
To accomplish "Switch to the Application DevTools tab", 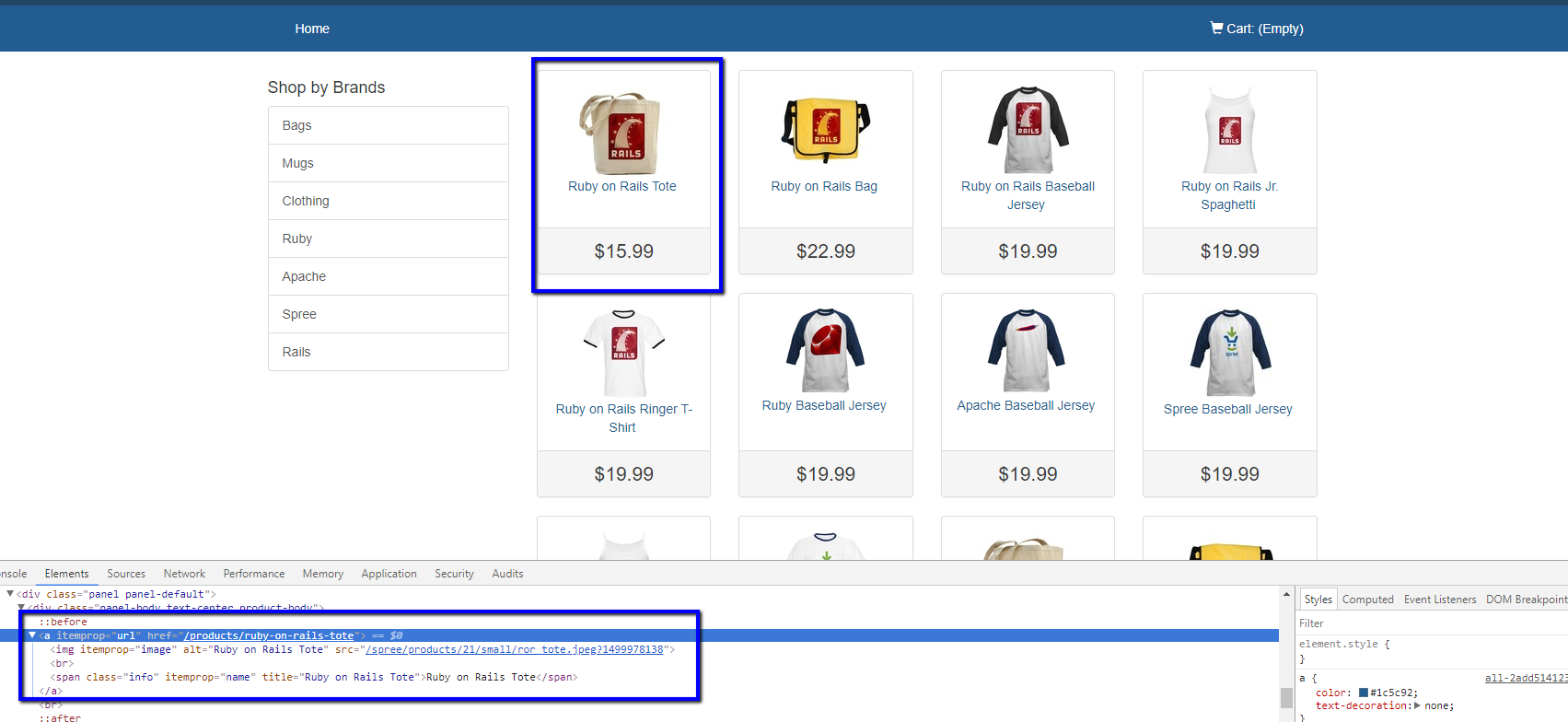I will tap(389, 574).
